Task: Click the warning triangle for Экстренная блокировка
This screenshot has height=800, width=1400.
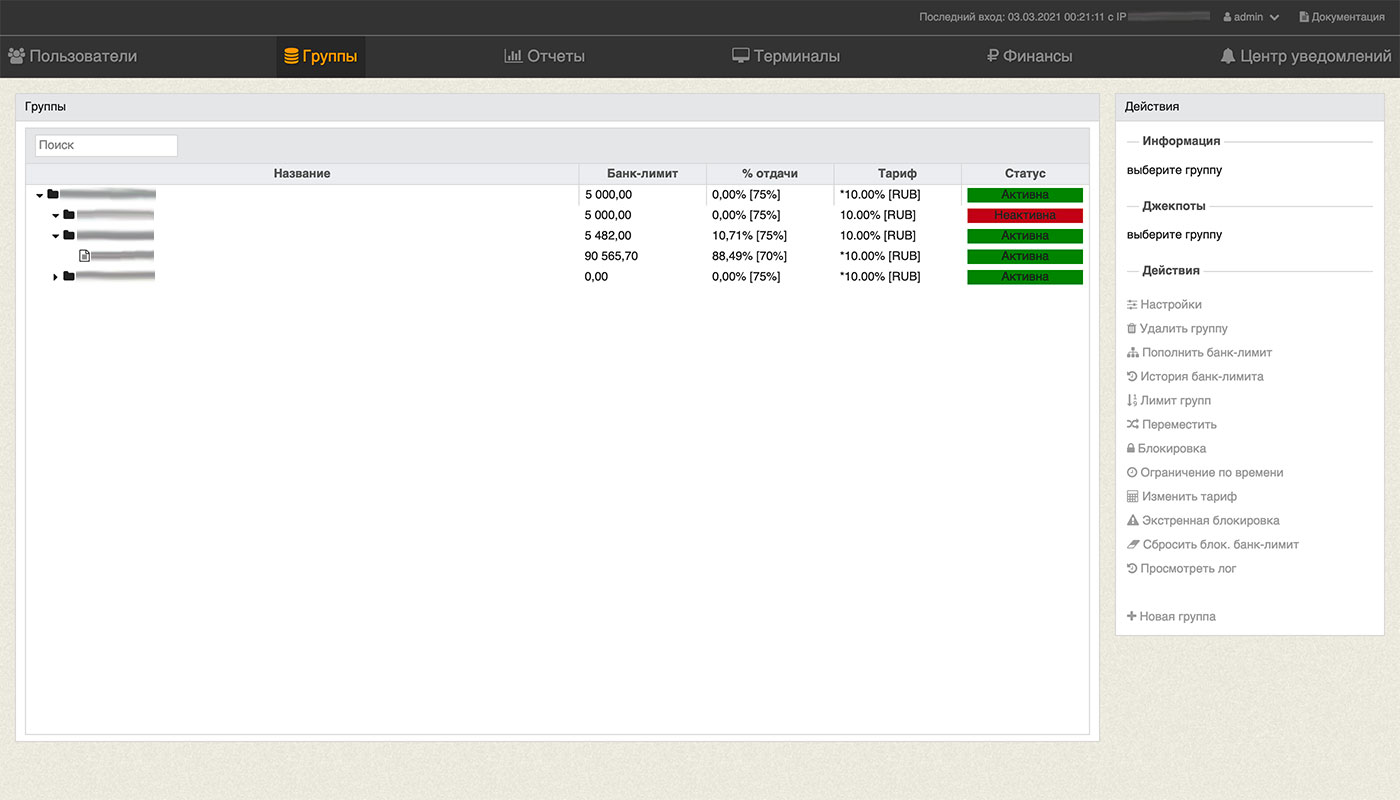Action: tap(1133, 521)
